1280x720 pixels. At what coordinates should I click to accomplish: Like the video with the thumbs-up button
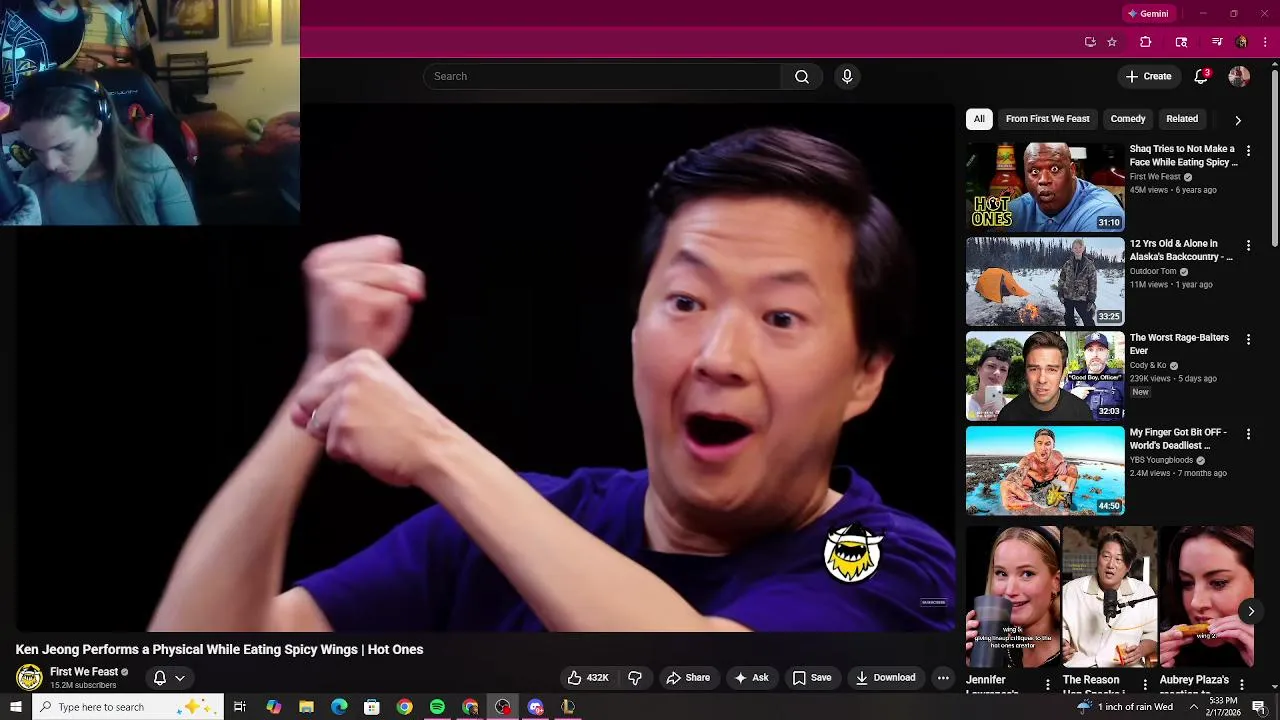coord(588,678)
